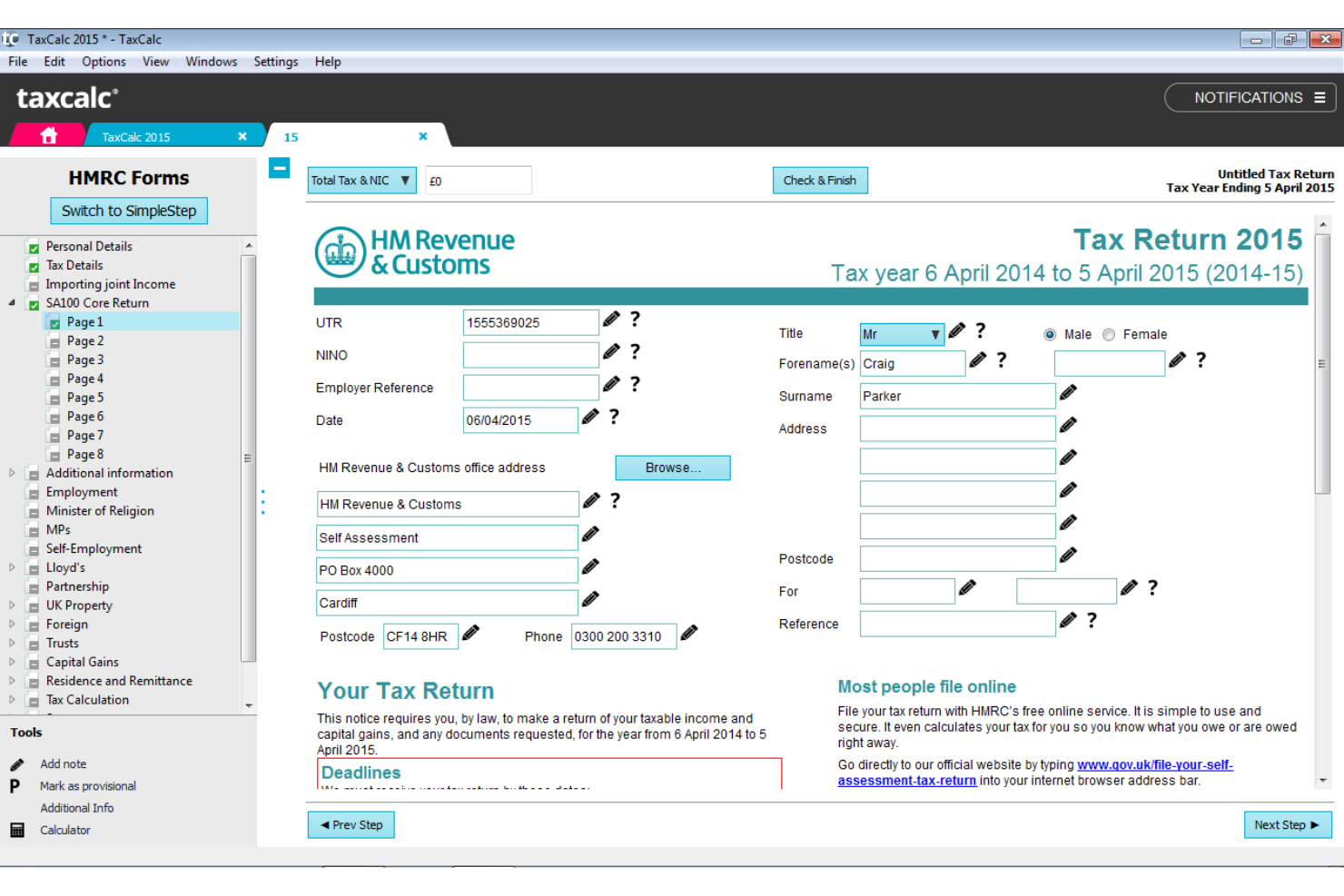The image size is (1344, 896).
Task: Click the red Home tab icon
Action: (49, 135)
